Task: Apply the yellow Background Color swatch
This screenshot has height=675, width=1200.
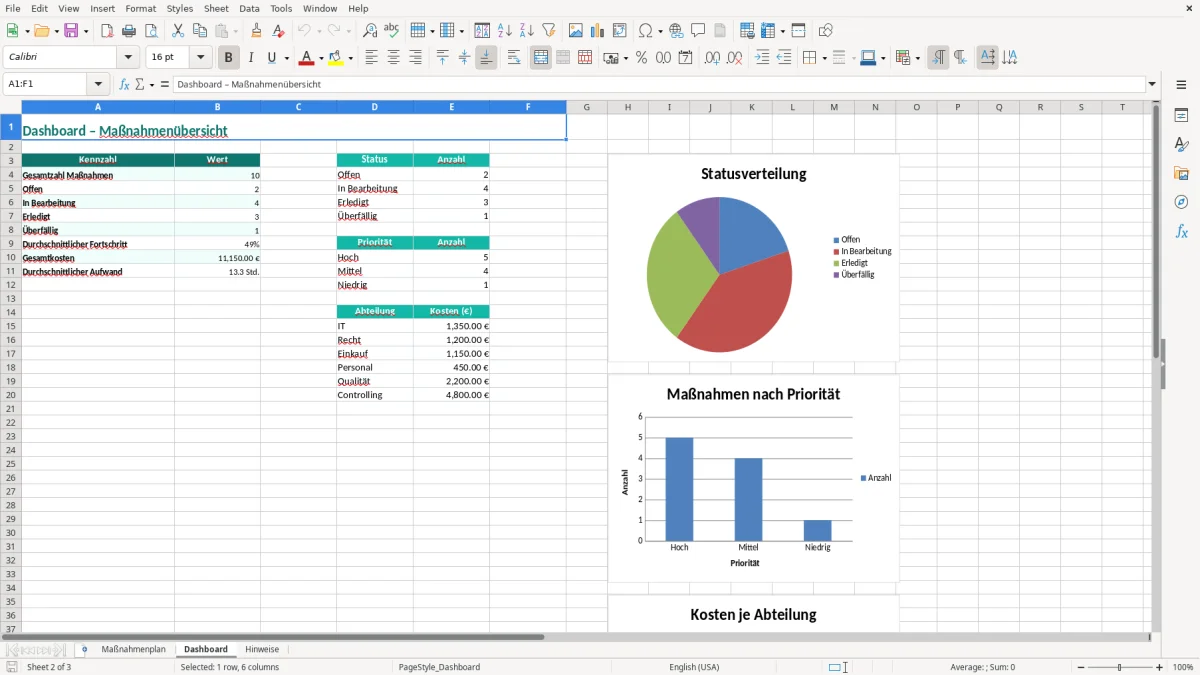Action: 336,58
